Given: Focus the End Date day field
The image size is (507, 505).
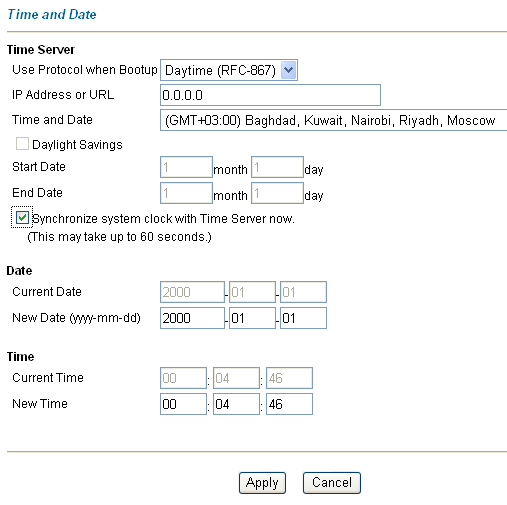Looking at the screenshot, I should (x=277, y=193).
